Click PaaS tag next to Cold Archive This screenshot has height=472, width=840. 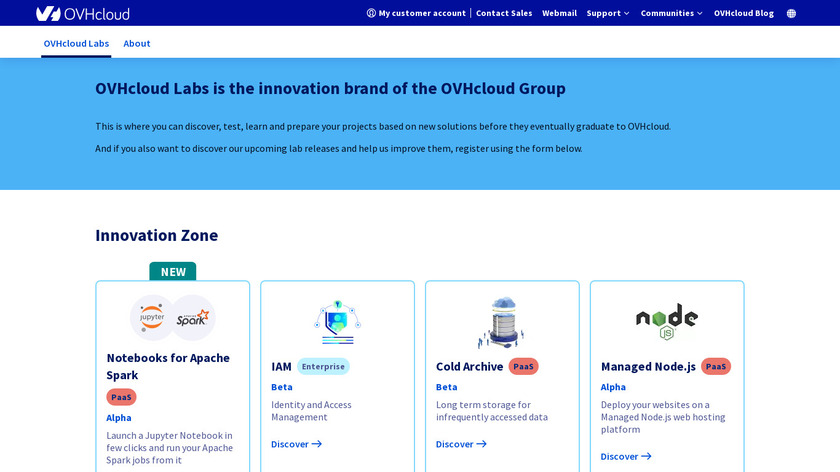(523, 366)
